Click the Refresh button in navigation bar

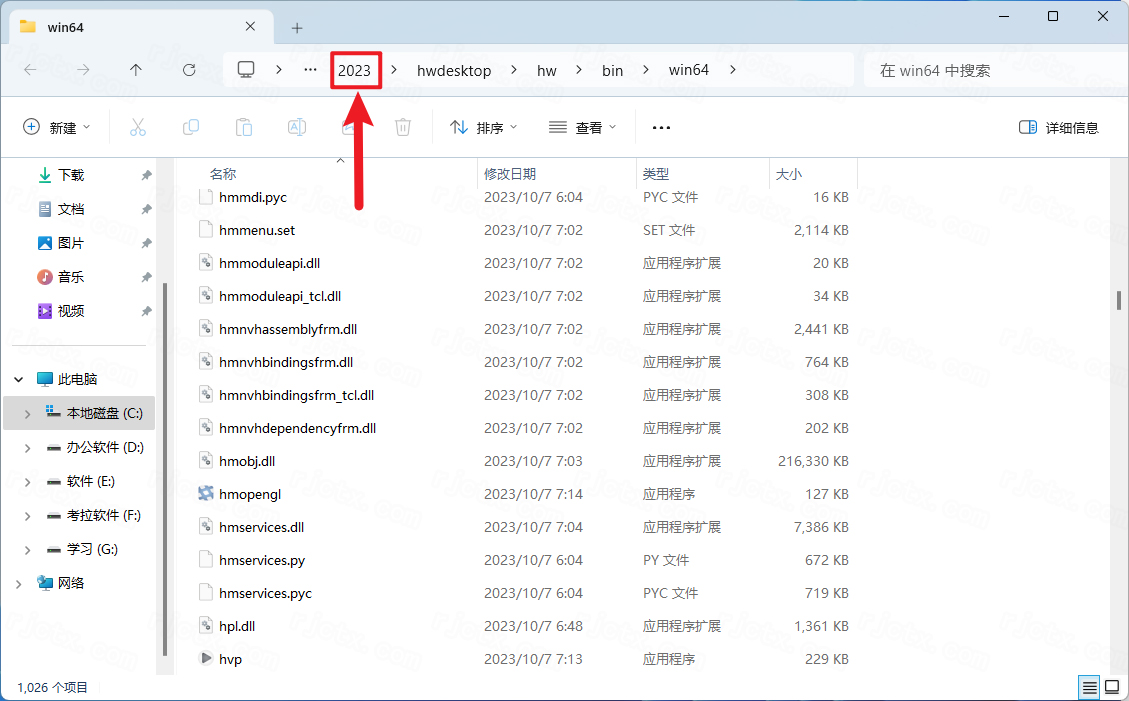point(189,70)
